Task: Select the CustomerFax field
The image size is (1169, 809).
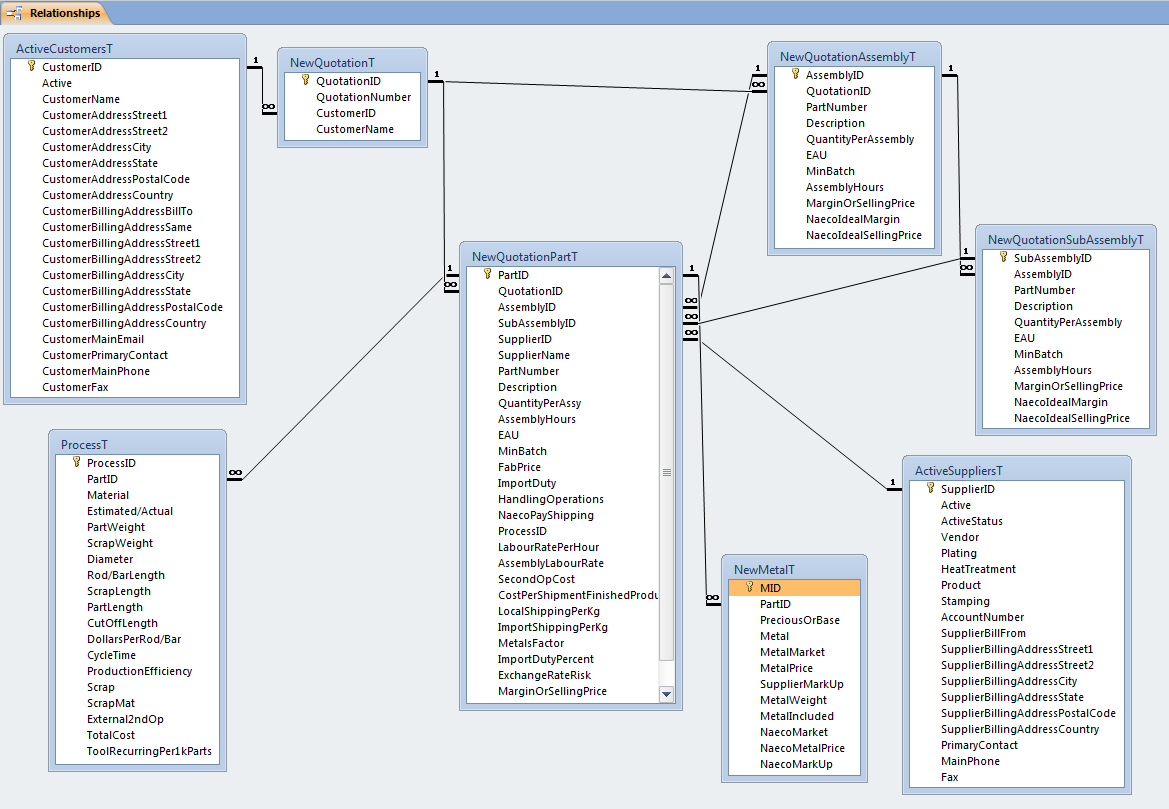Action: coord(125,387)
